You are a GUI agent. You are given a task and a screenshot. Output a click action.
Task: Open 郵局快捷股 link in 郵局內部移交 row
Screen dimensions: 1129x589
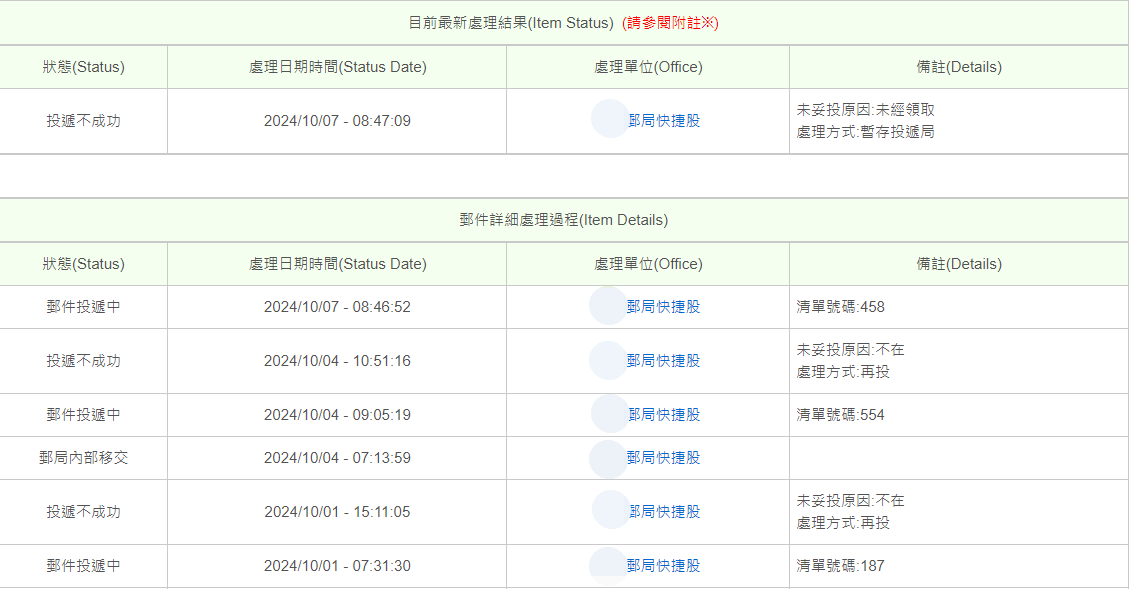point(663,458)
